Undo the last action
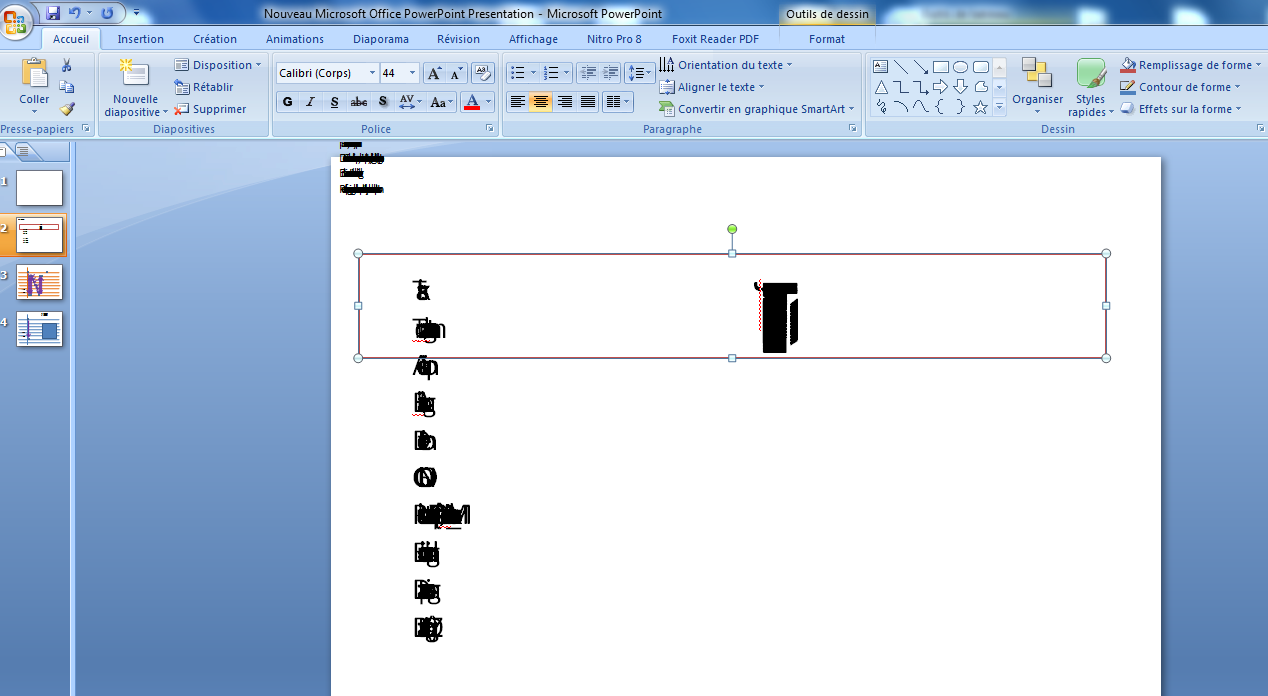Screen dimensions: 1268x696 74,13
